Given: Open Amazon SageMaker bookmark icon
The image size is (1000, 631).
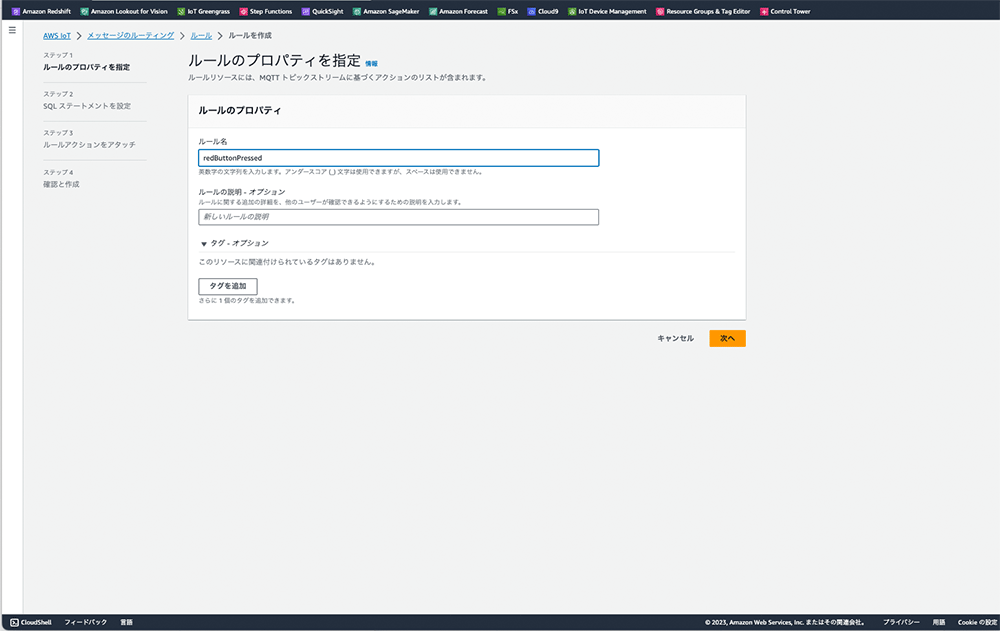Looking at the screenshot, I should 357,11.
